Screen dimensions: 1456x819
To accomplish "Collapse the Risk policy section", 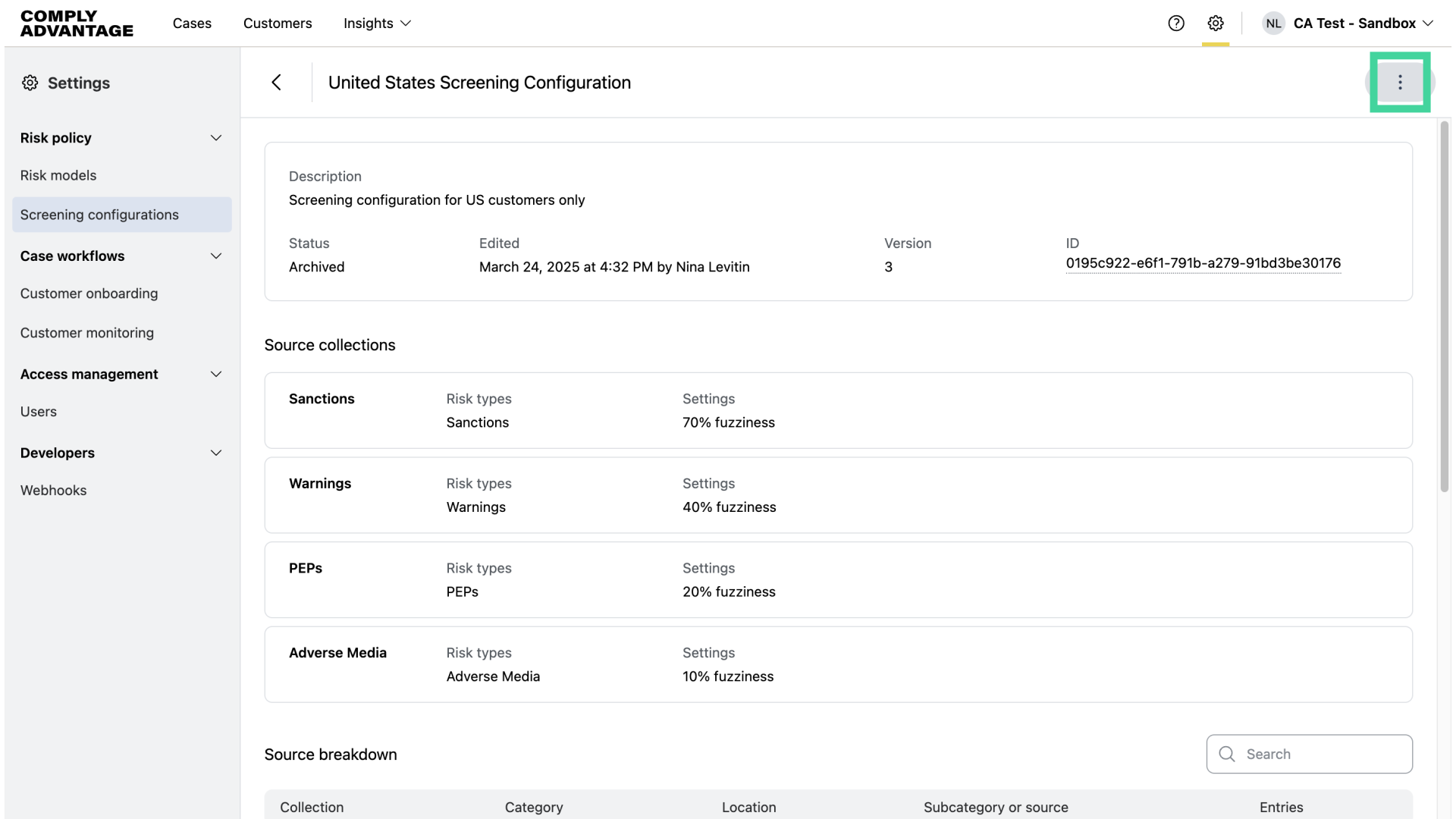I will click(216, 138).
